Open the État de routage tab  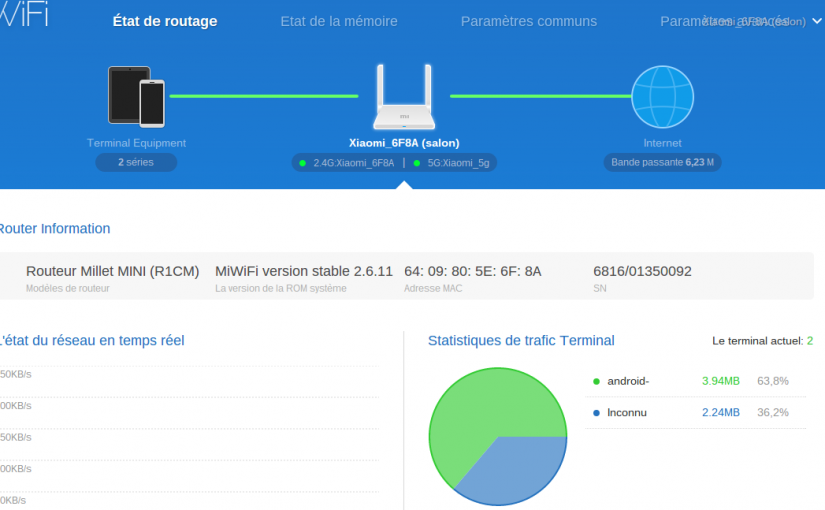[x=165, y=21]
